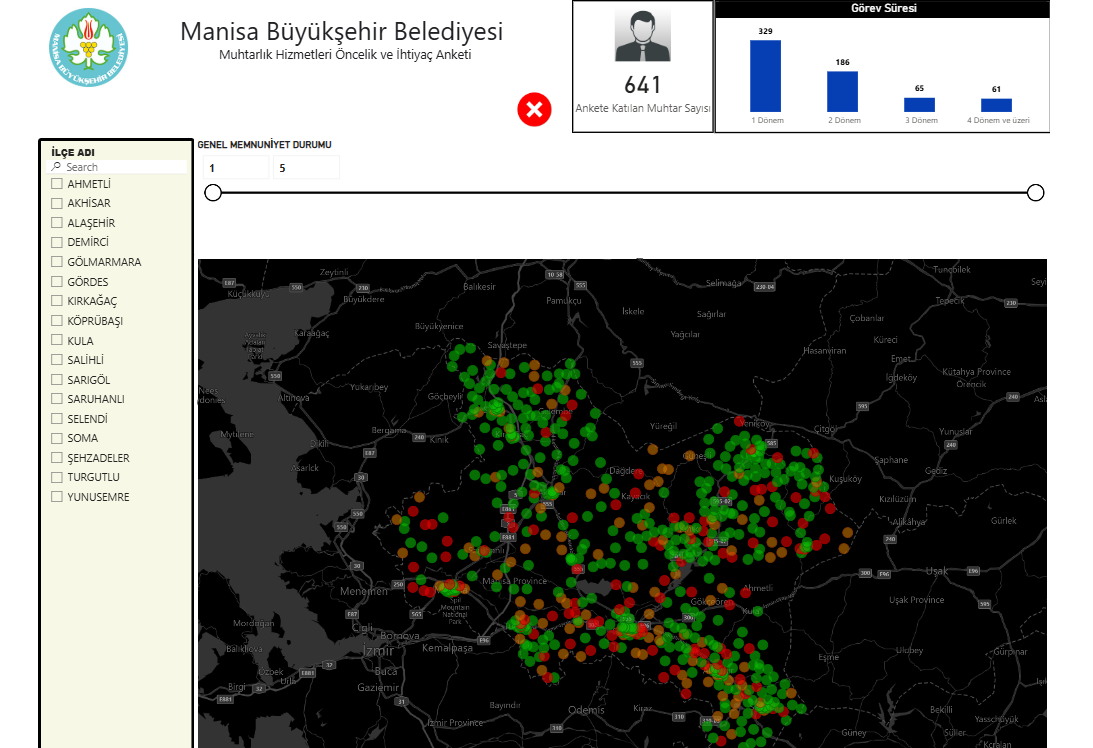The image size is (1093, 748).
Task: Click the maximum satisfaction value field
Action: (306, 168)
